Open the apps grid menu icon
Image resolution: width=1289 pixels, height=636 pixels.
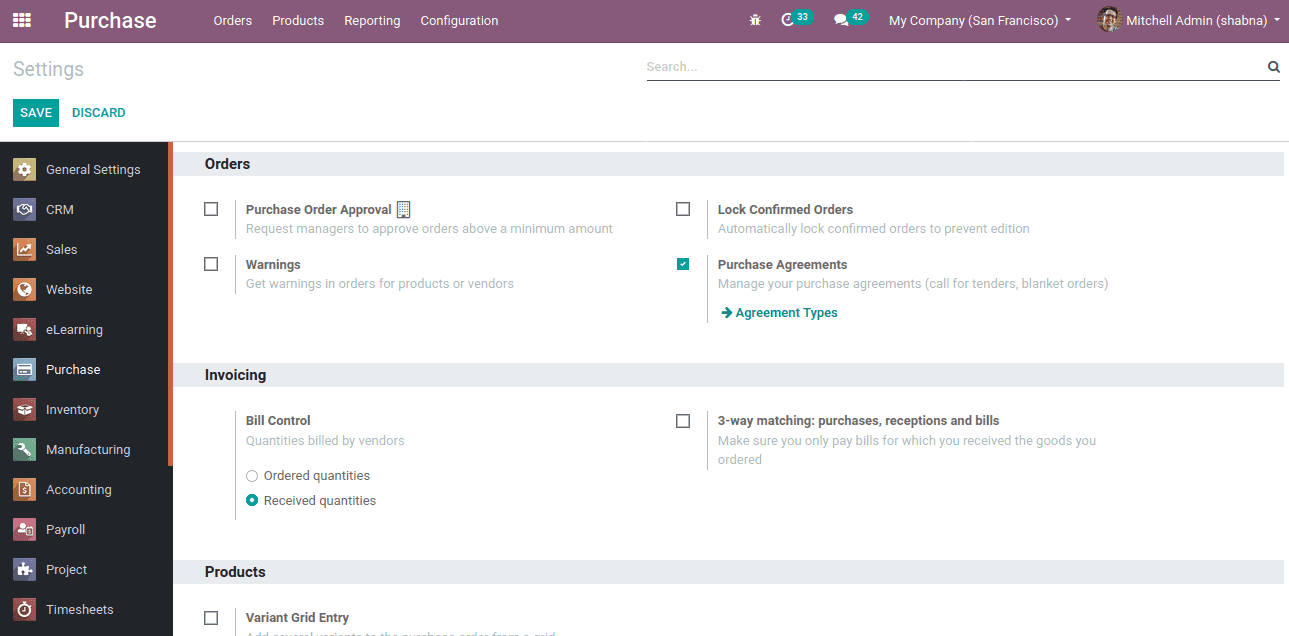pyautogui.click(x=22, y=20)
